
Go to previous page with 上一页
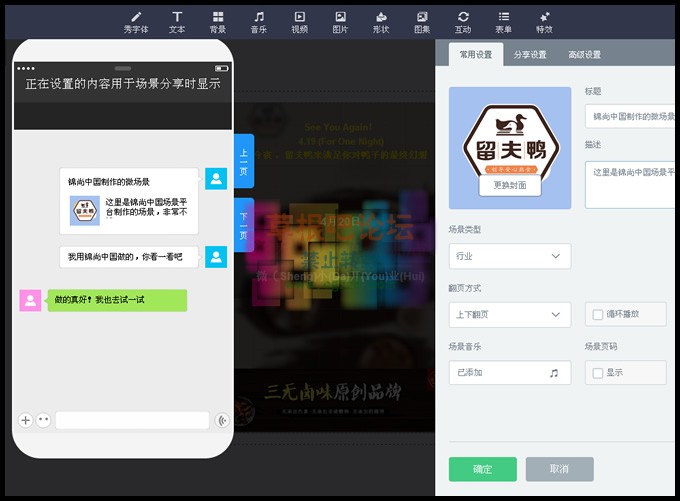(x=244, y=161)
